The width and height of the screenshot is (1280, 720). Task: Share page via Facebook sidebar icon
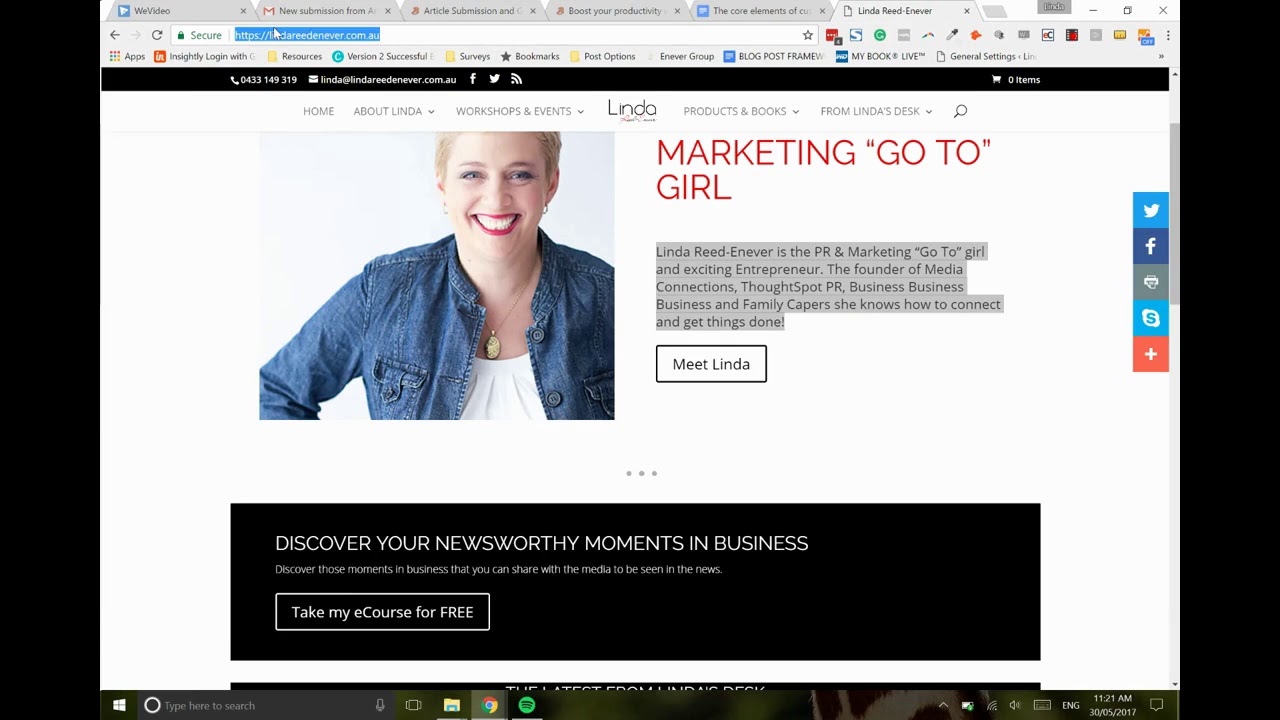(x=1151, y=246)
